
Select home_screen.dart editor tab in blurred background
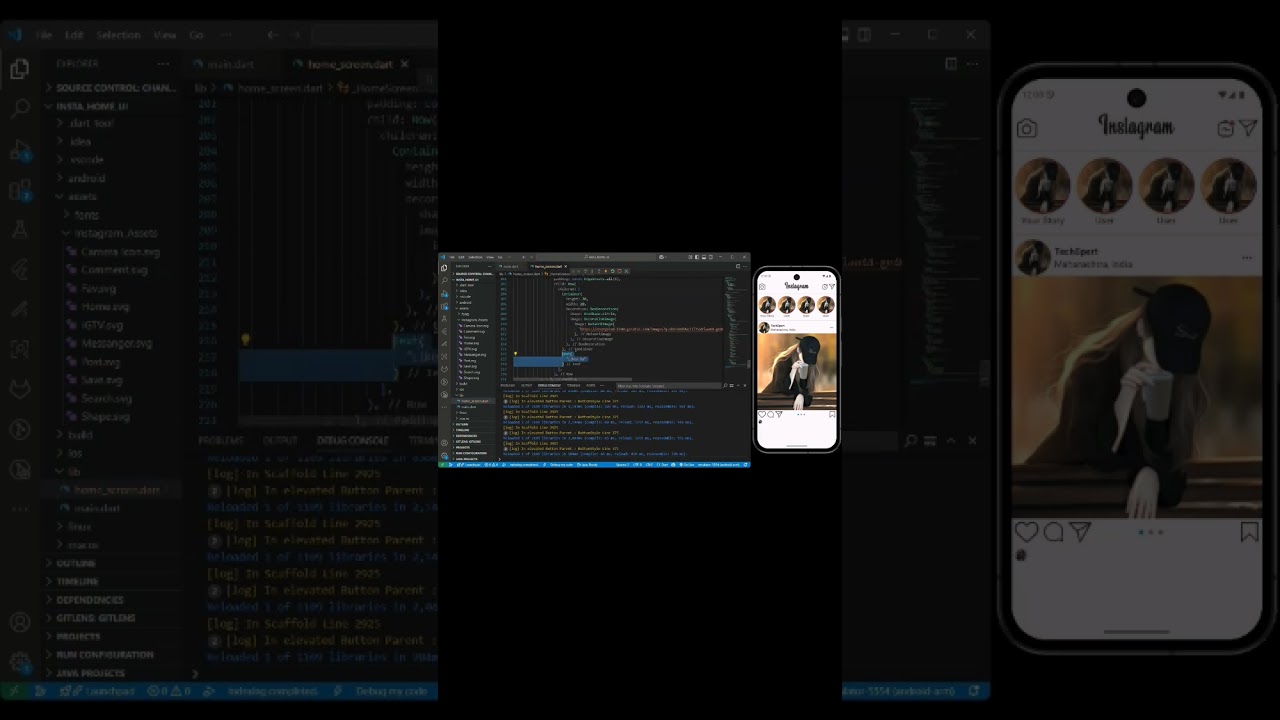pos(349,64)
